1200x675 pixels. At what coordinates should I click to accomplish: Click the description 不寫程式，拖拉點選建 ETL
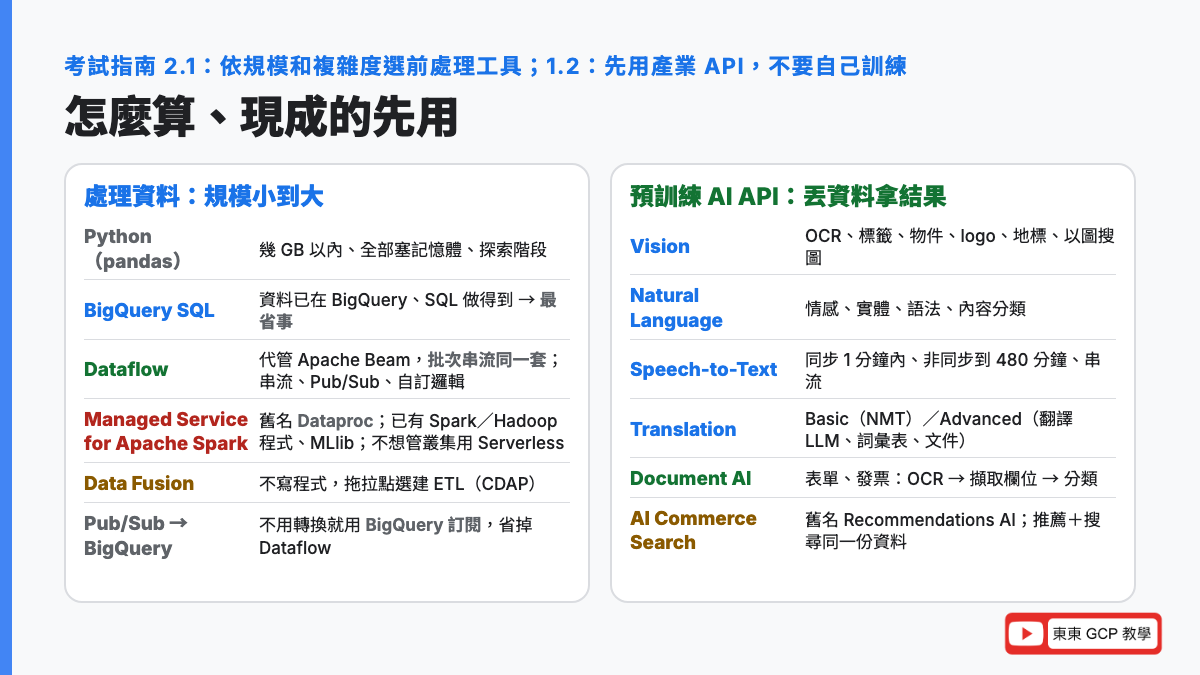coord(398,484)
